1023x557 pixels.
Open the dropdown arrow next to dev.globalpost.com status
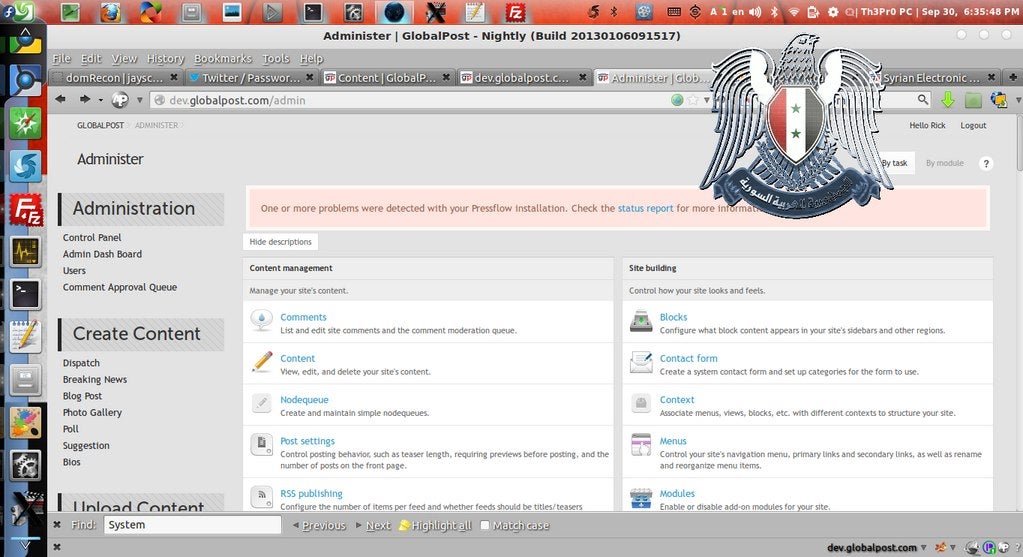[923, 547]
